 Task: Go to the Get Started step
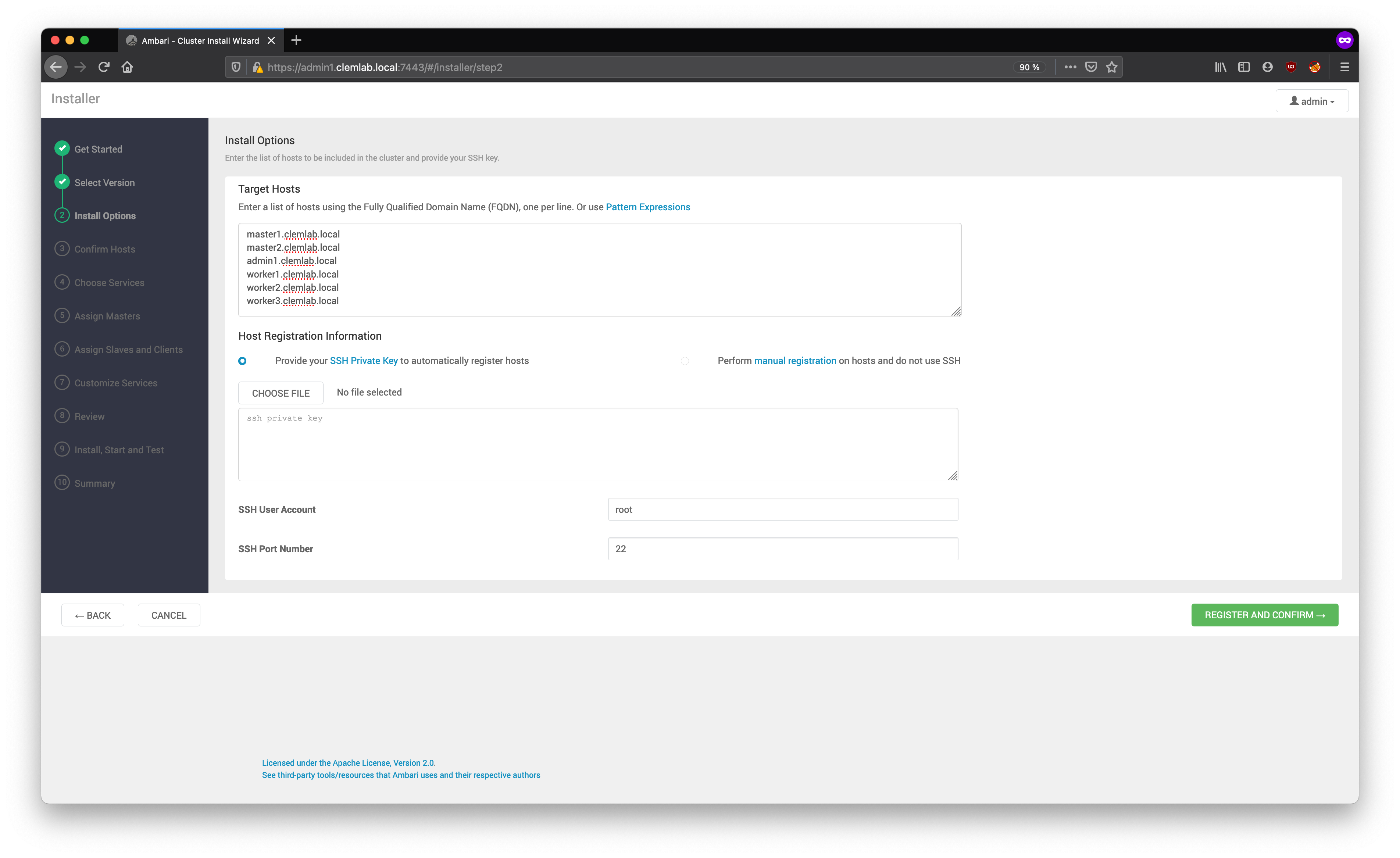[98, 149]
